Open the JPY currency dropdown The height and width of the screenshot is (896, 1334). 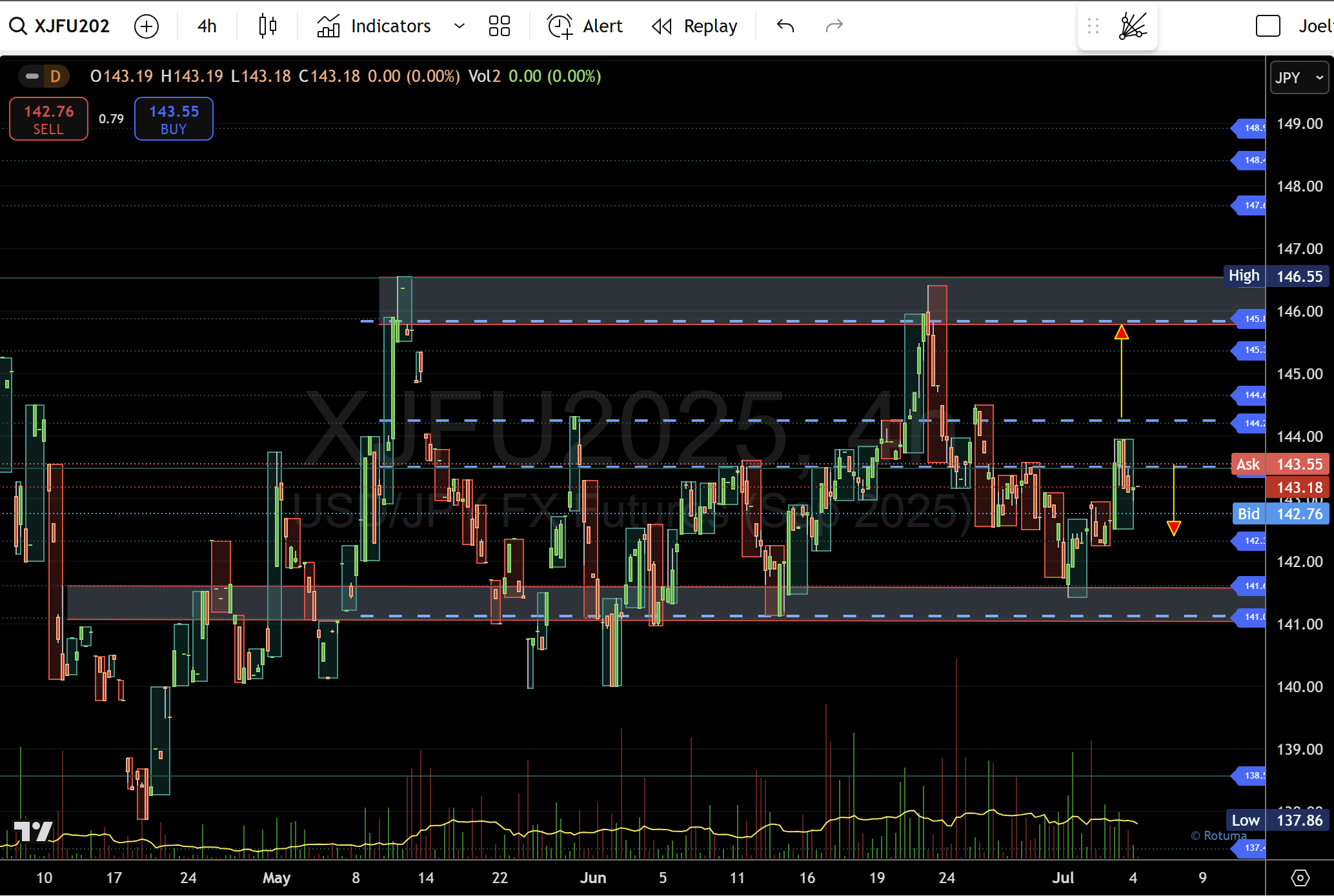point(1299,78)
